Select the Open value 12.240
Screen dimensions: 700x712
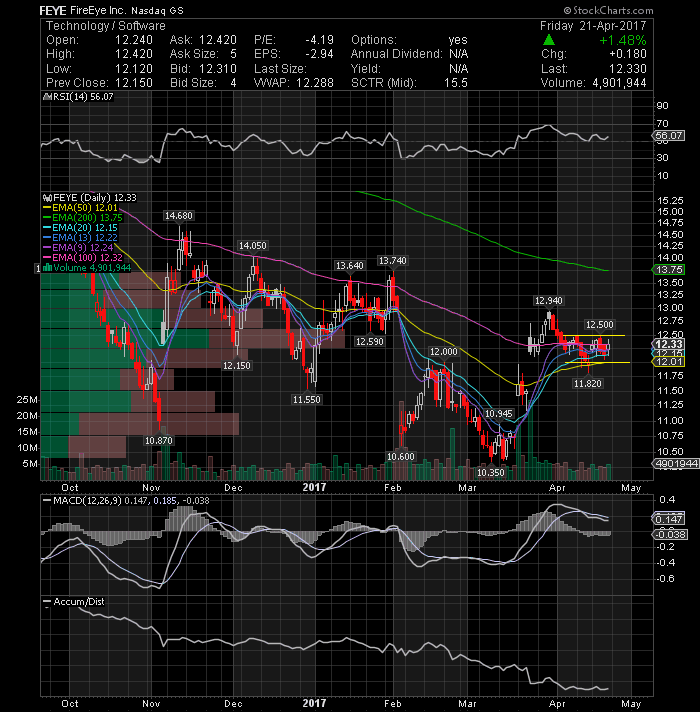point(133,40)
